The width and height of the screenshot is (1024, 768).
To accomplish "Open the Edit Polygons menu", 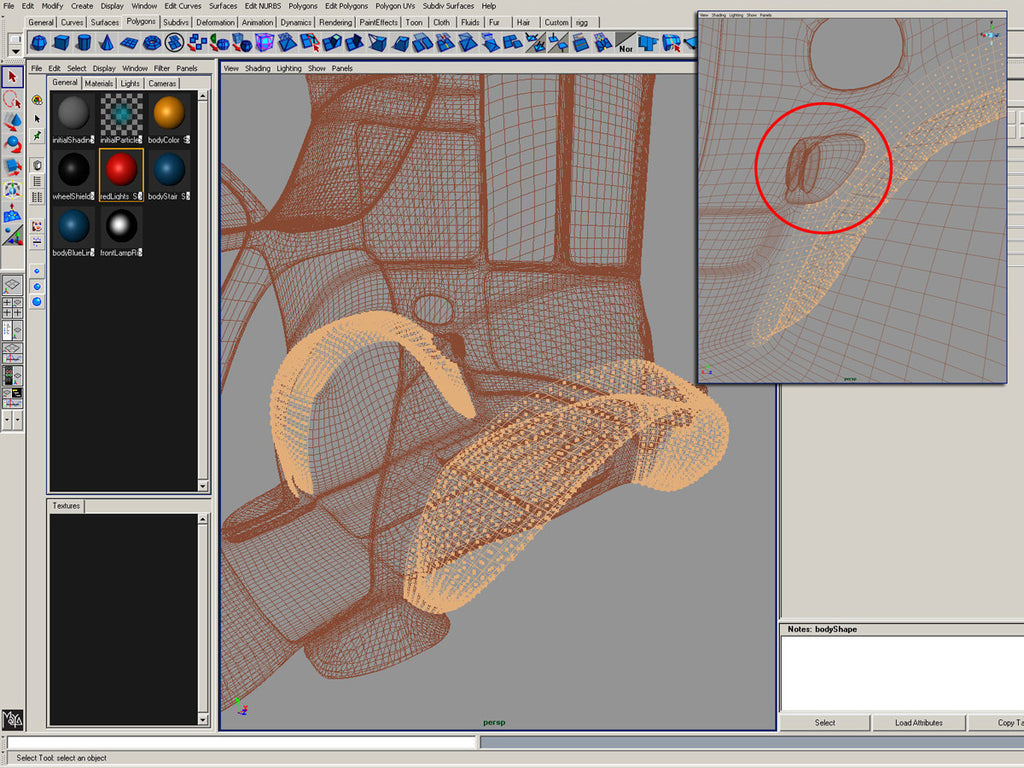I will tap(345, 6).
